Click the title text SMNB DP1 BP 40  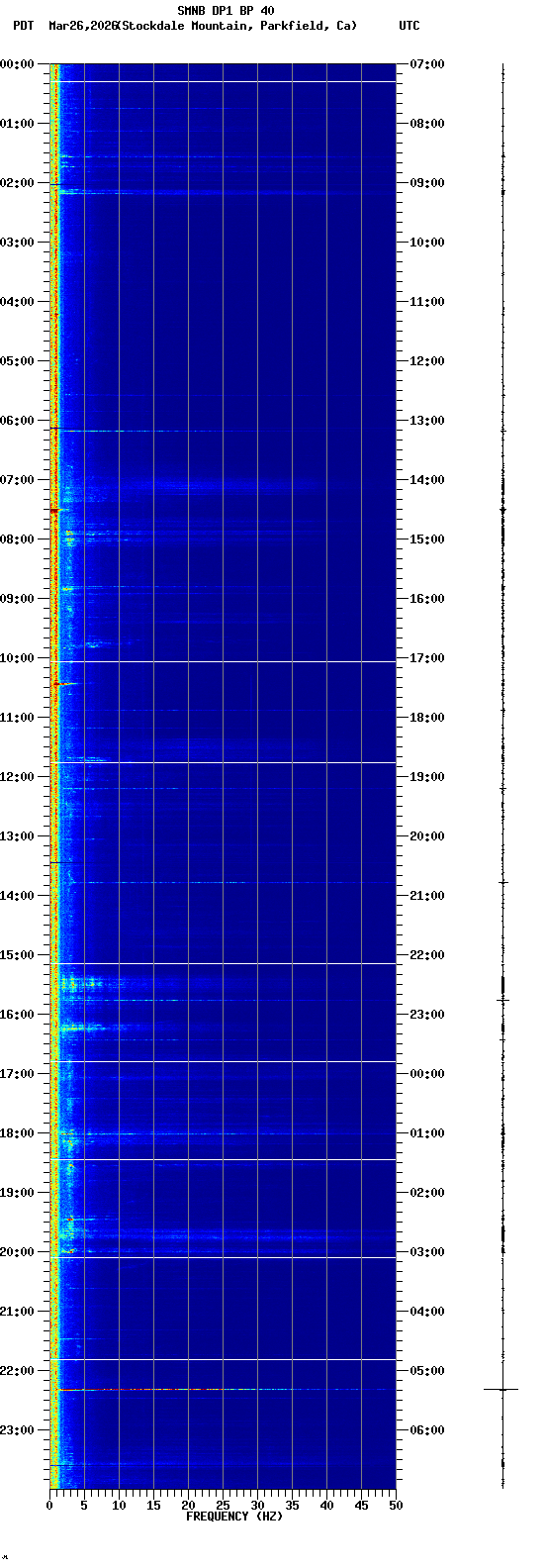pyautogui.click(x=226, y=11)
